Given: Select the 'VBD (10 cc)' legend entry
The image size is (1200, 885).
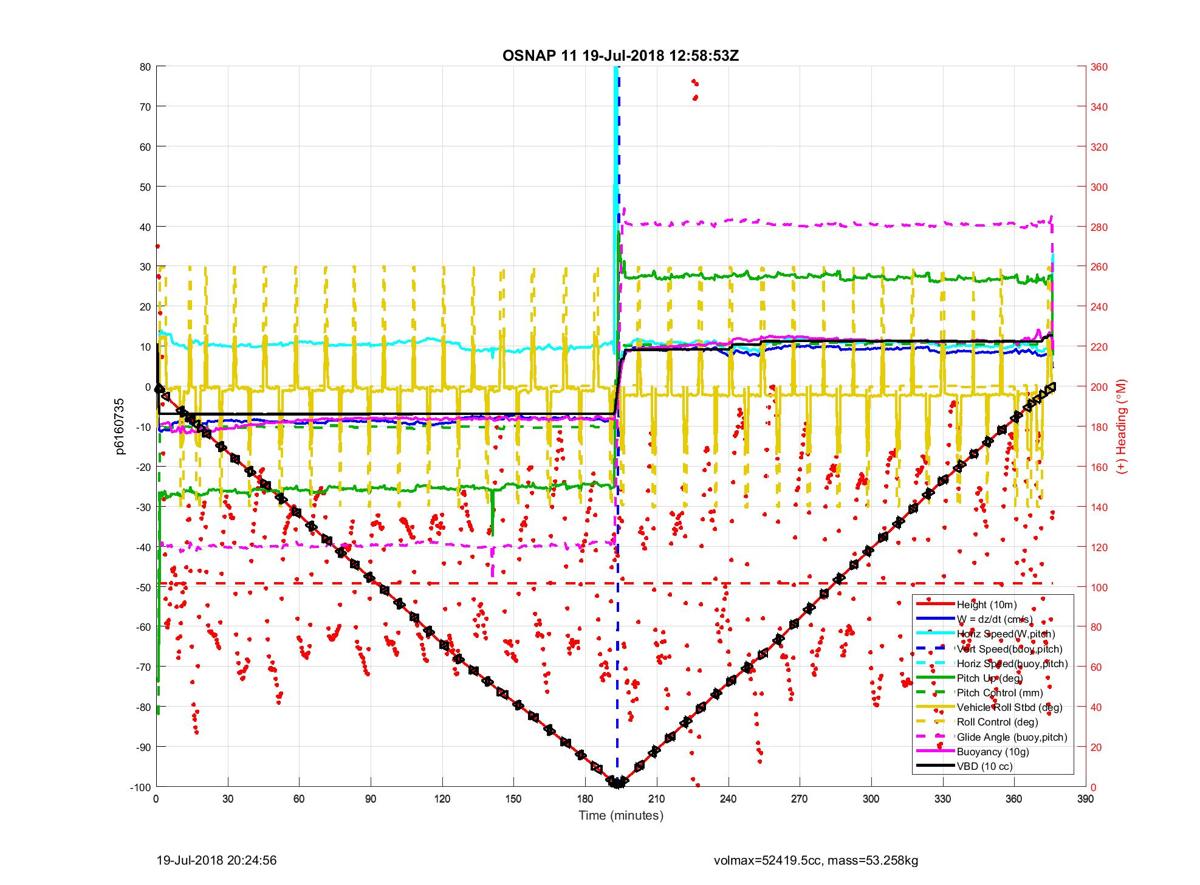Looking at the screenshot, I should [985, 766].
